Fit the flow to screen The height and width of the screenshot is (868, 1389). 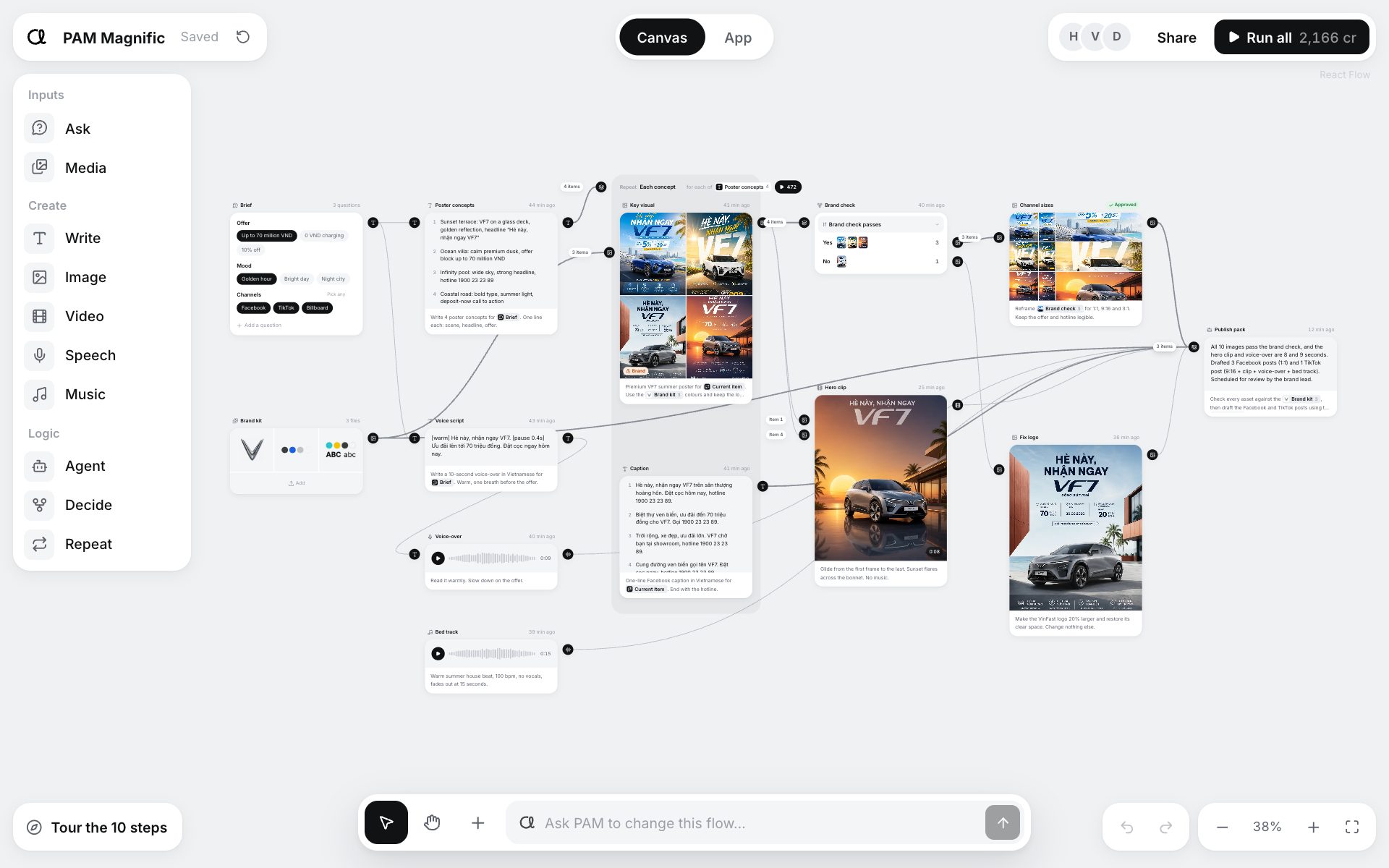[1351, 827]
